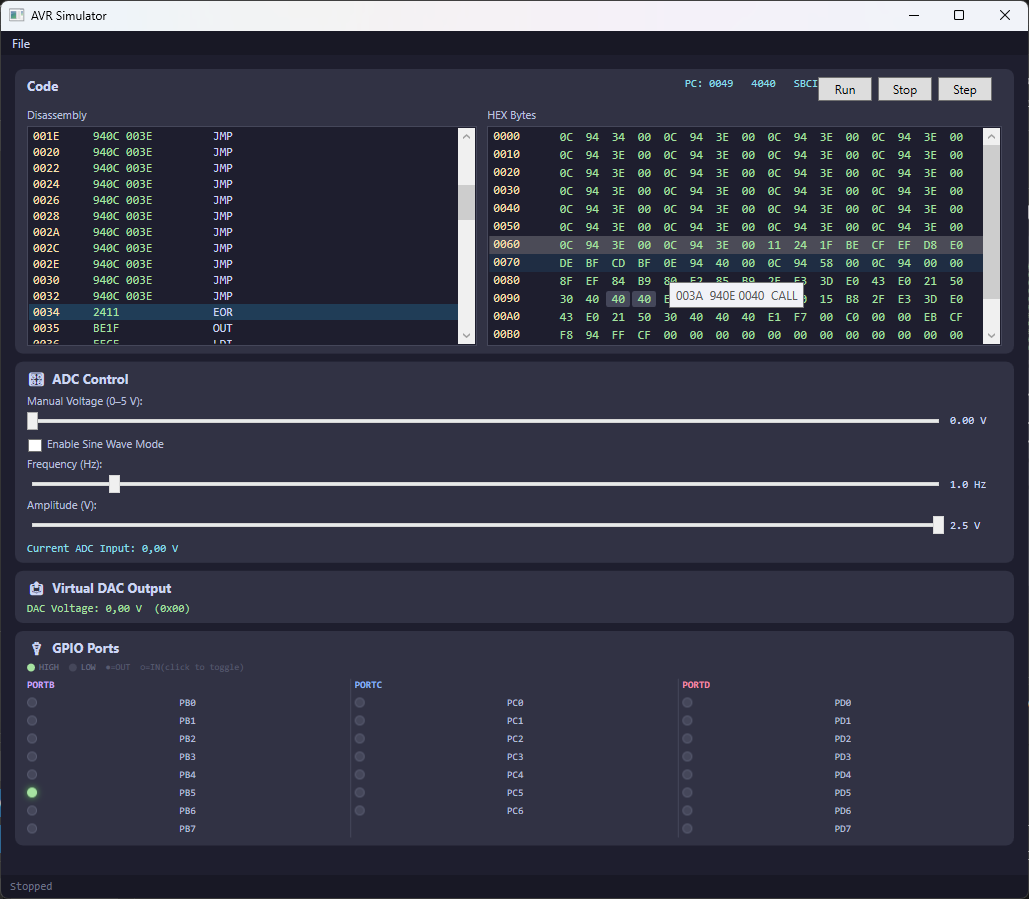The image size is (1029, 899).
Task: Toggle the PB1 pin indicator
Action: (32, 721)
